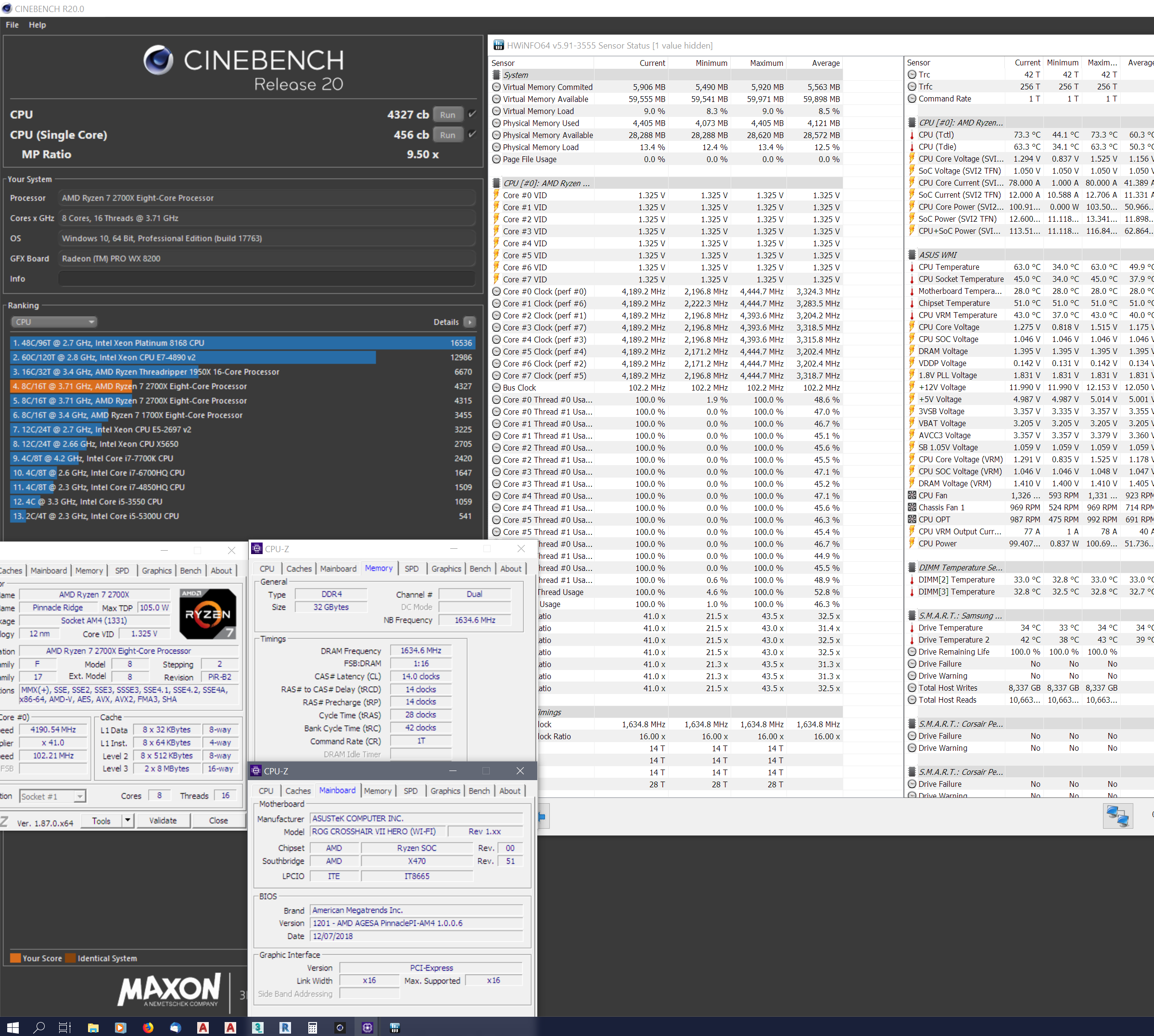Open Firefox from the taskbar
The height and width of the screenshot is (1036, 1154).
pyautogui.click(x=148, y=1027)
